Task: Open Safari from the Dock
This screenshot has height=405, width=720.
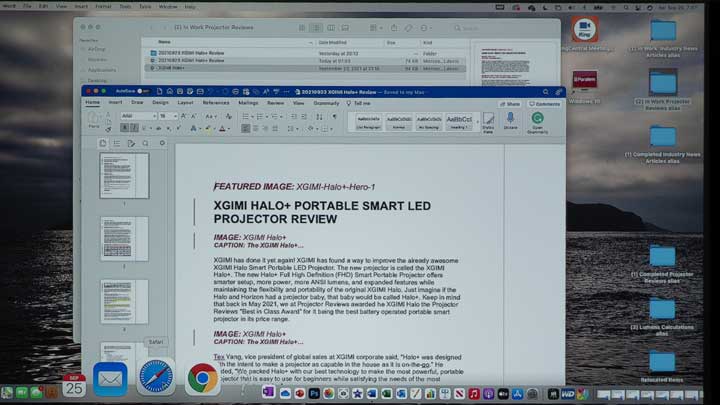Action: 156,377
